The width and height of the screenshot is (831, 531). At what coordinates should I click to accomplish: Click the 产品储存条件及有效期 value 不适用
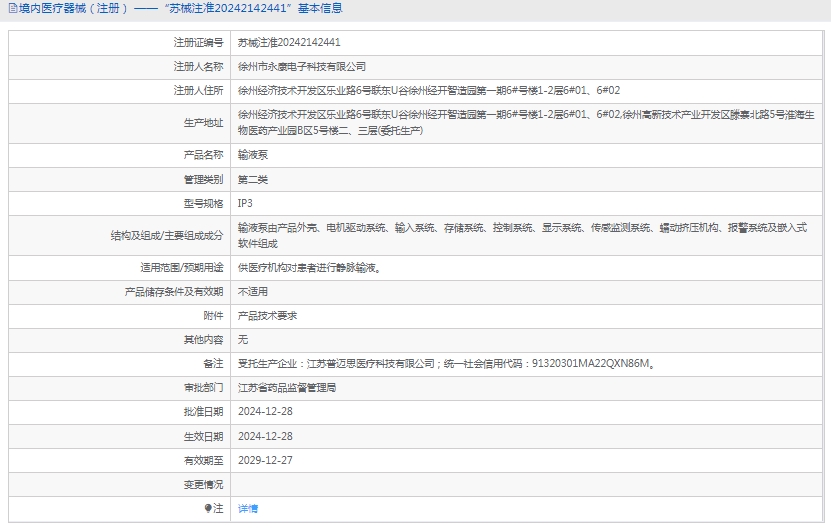(252, 292)
